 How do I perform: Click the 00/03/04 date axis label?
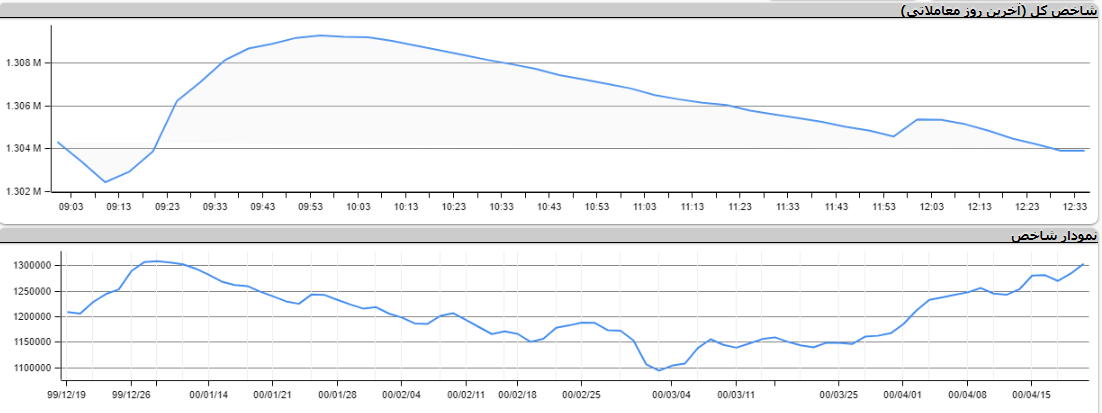(672, 395)
